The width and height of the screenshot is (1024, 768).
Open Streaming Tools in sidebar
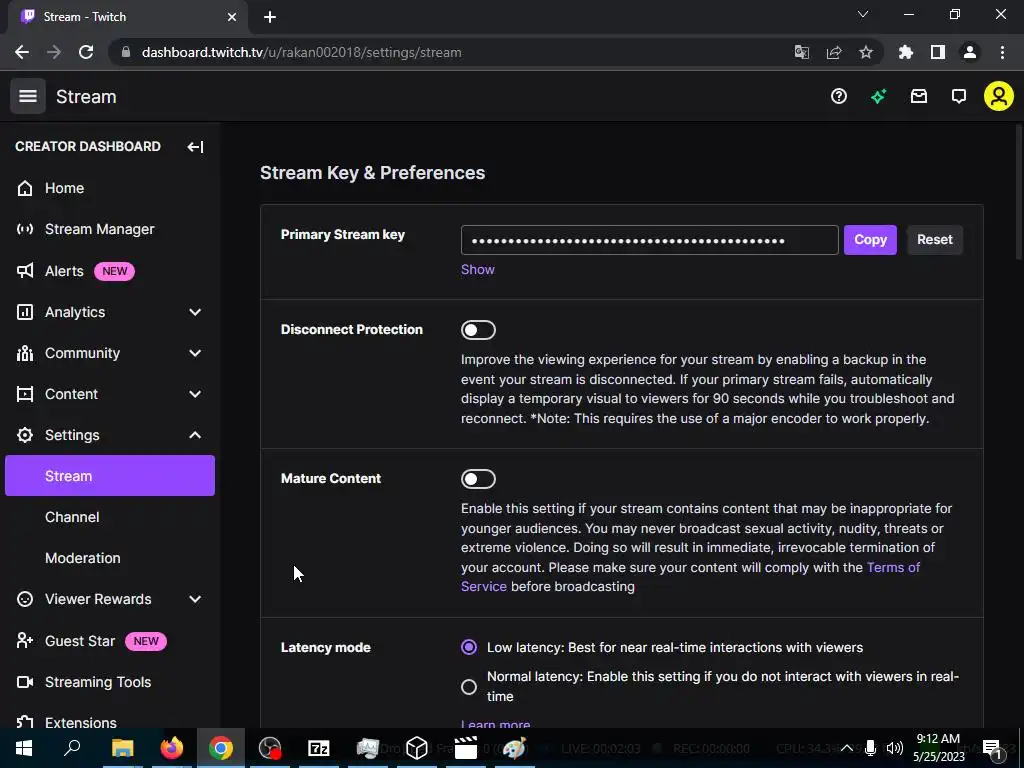tap(98, 682)
